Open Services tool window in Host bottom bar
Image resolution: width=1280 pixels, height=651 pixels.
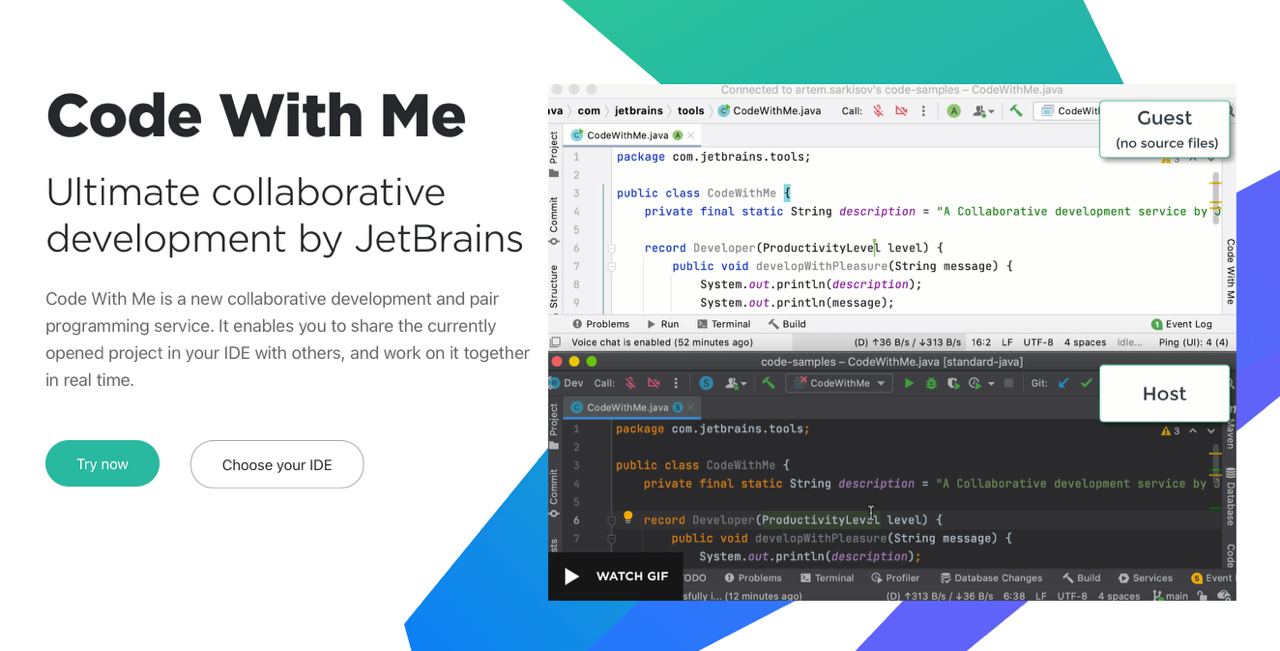tap(1145, 578)
